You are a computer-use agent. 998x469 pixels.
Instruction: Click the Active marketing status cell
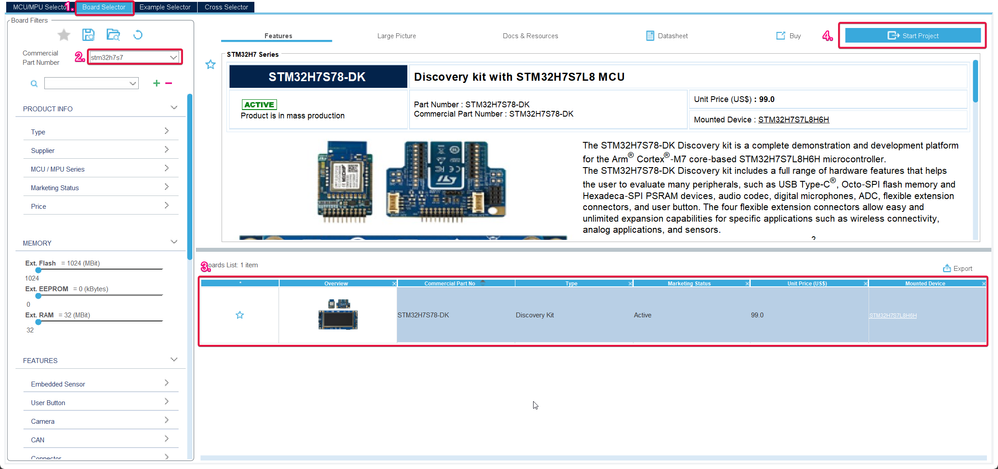point(691,315)
